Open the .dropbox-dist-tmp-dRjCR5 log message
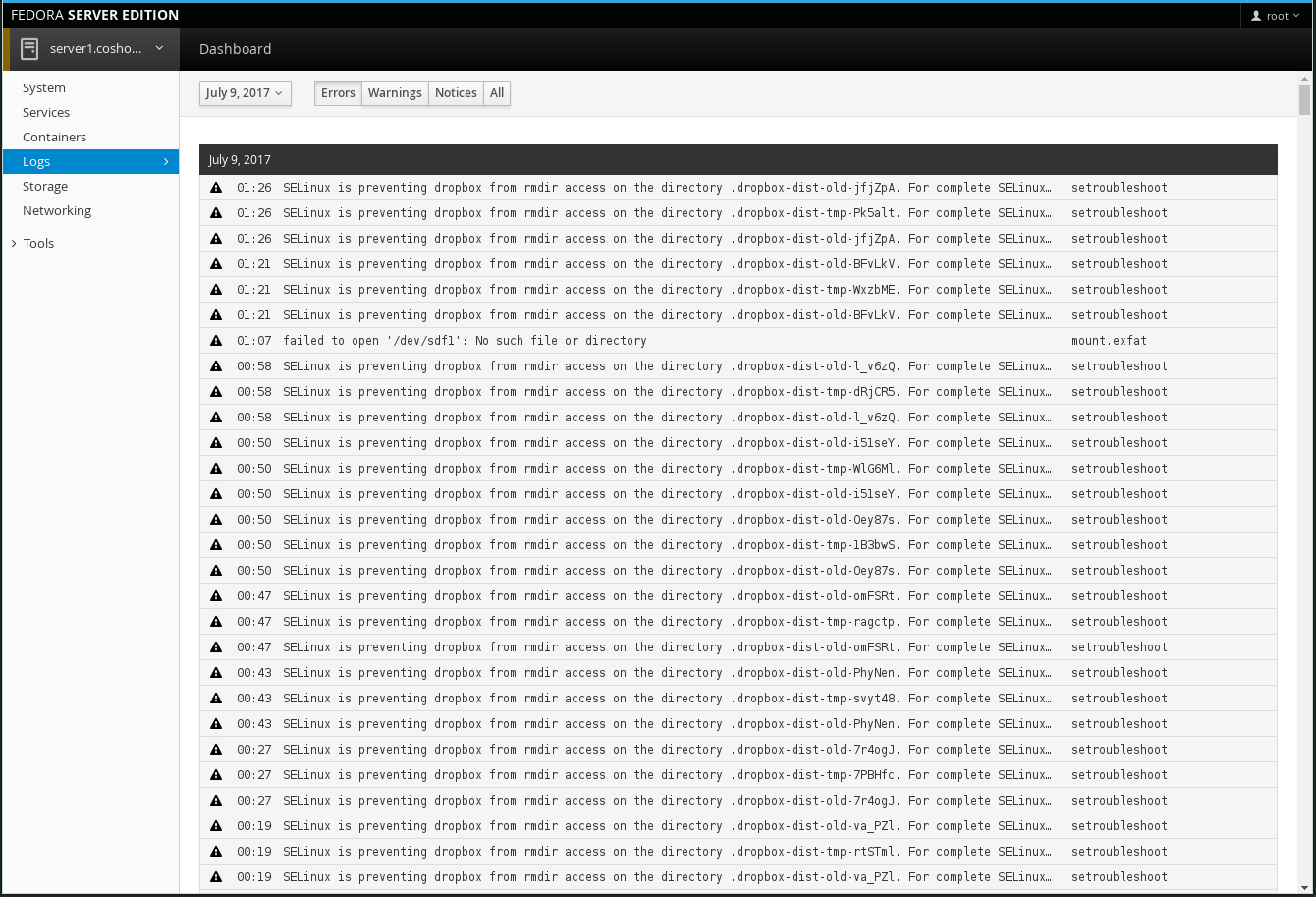Viewport: 1316px width, 897px height. click(666, 392)
